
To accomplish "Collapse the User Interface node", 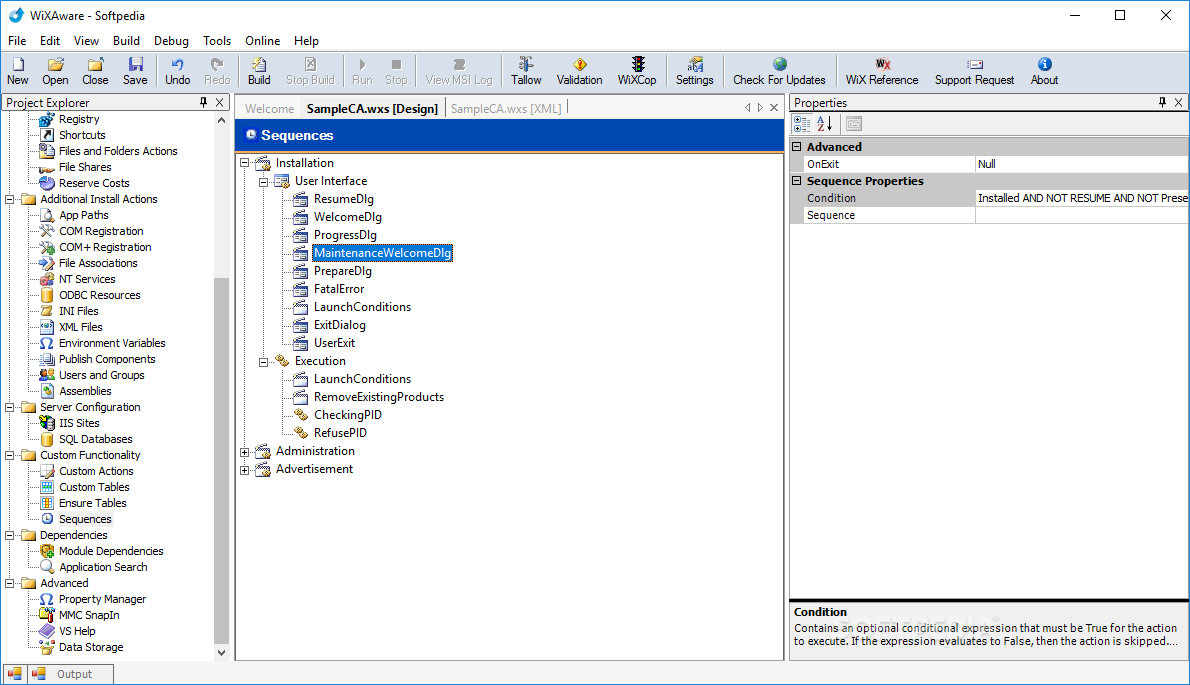I will [263, 181].
